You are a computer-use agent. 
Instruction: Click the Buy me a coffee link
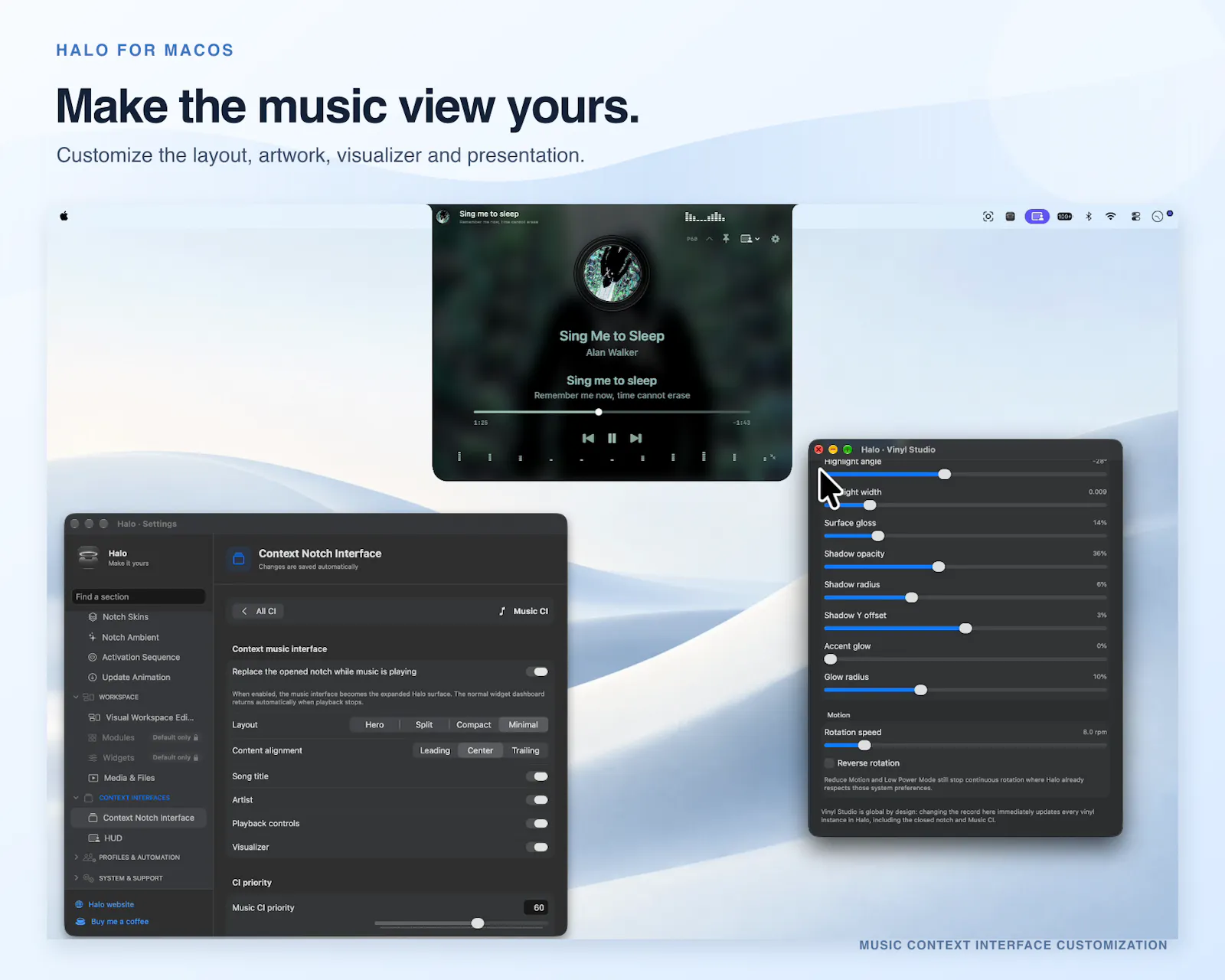pyautogui.click(x=119, y=922)
